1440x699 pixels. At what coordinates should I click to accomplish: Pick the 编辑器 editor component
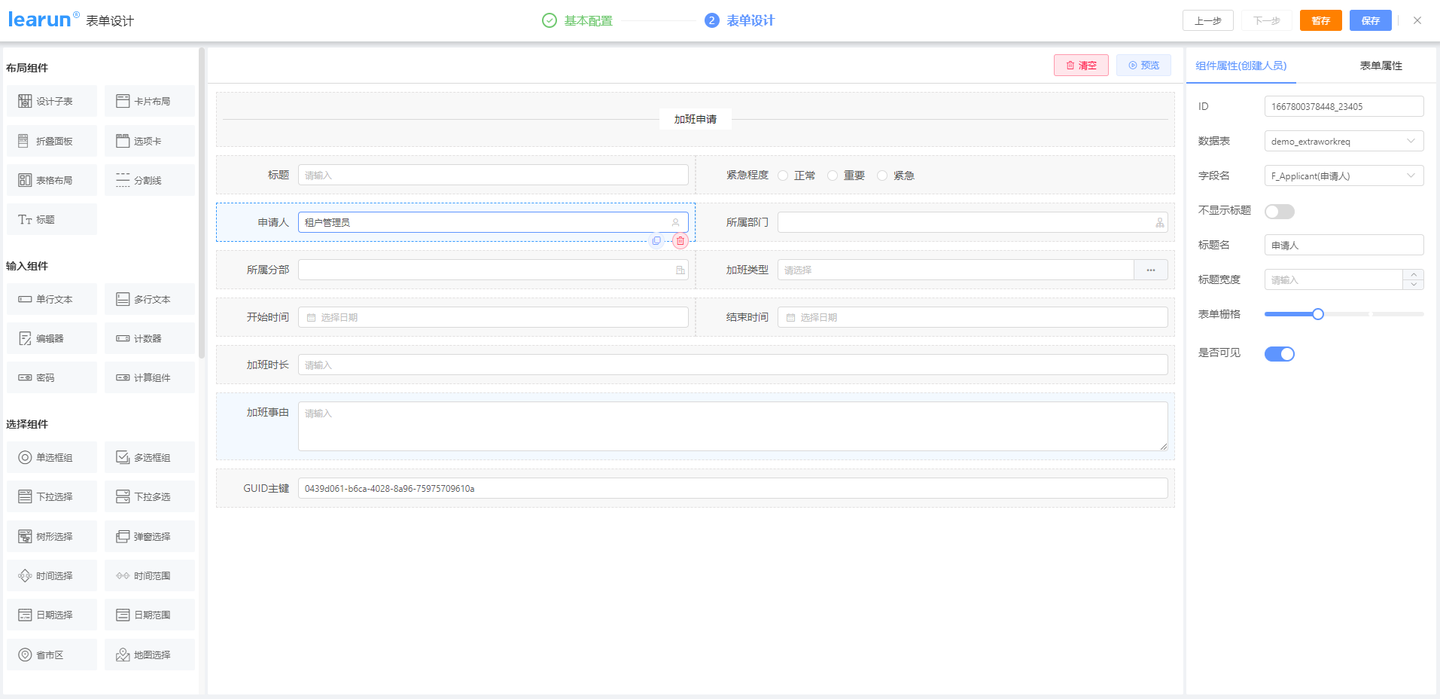click(52, 338)
